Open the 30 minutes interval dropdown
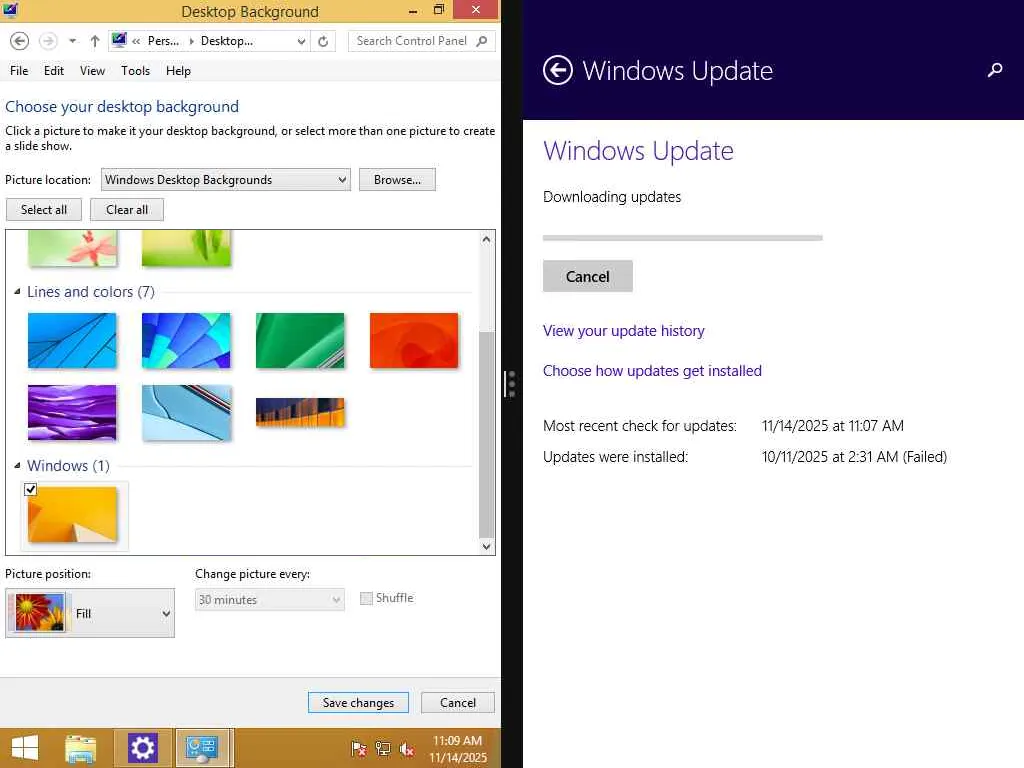The image size is (1024, 768). 269,600
